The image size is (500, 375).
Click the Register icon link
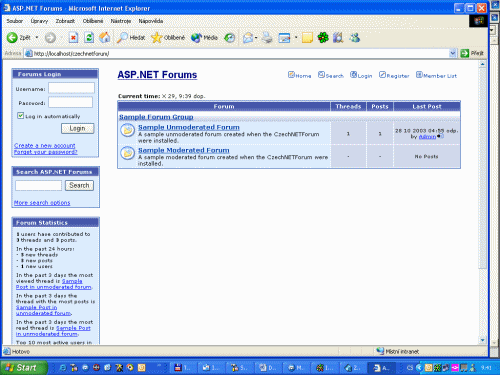[x=394, y=75]
